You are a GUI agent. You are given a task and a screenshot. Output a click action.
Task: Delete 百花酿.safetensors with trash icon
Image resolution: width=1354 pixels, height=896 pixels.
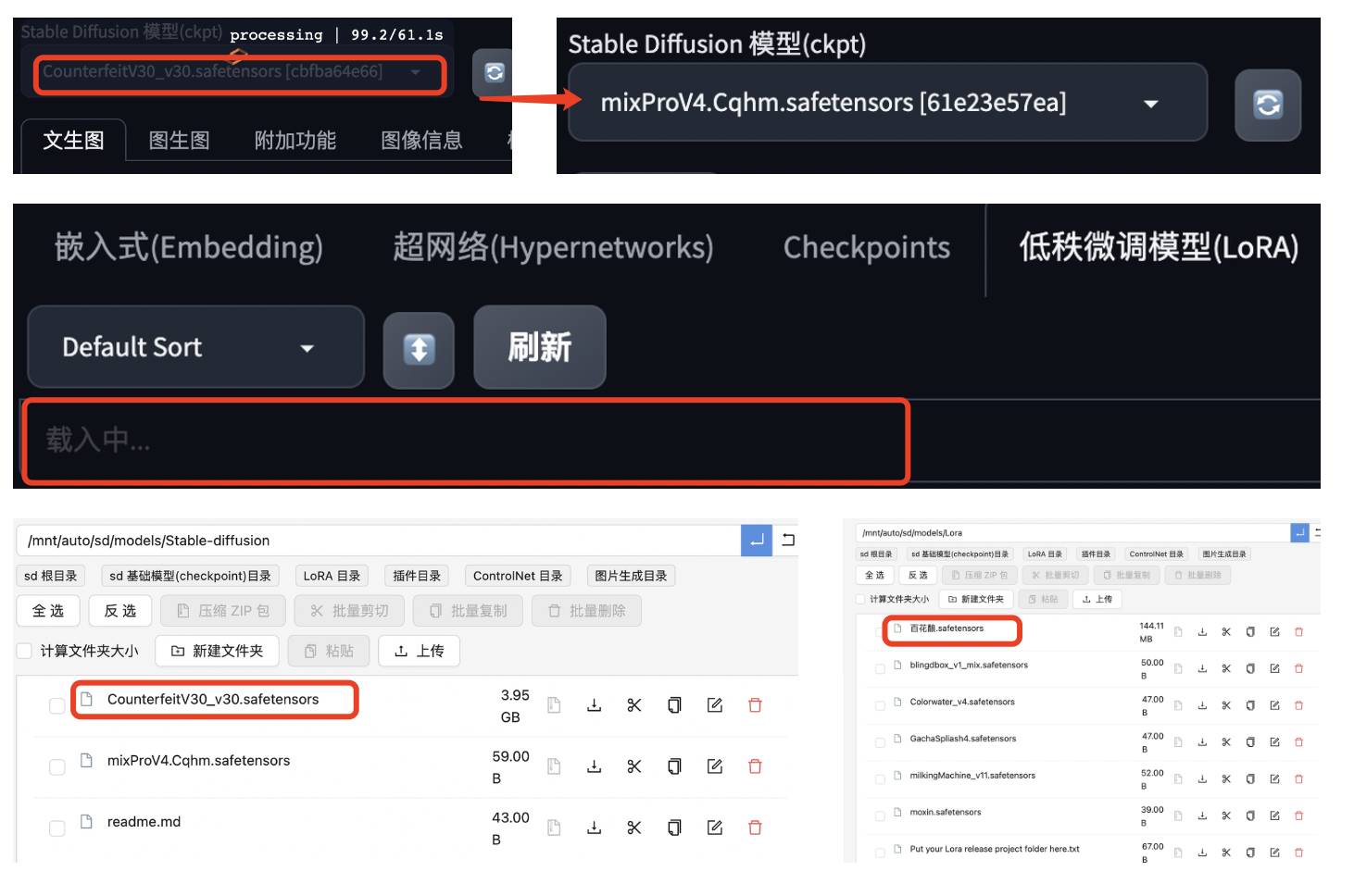(1298, 632)
